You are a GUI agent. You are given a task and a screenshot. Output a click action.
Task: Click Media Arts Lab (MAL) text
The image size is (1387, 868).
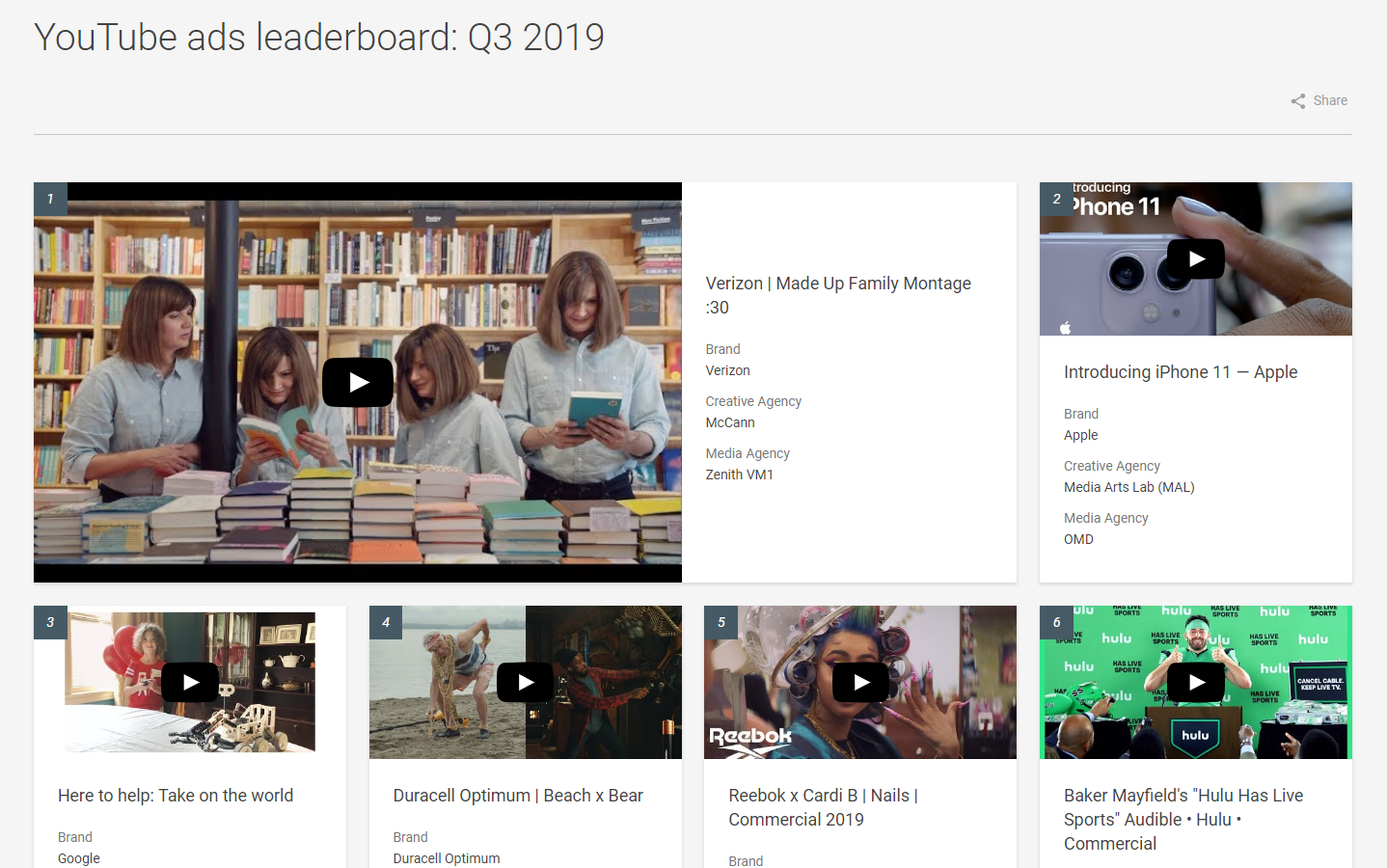point(1129,487)
